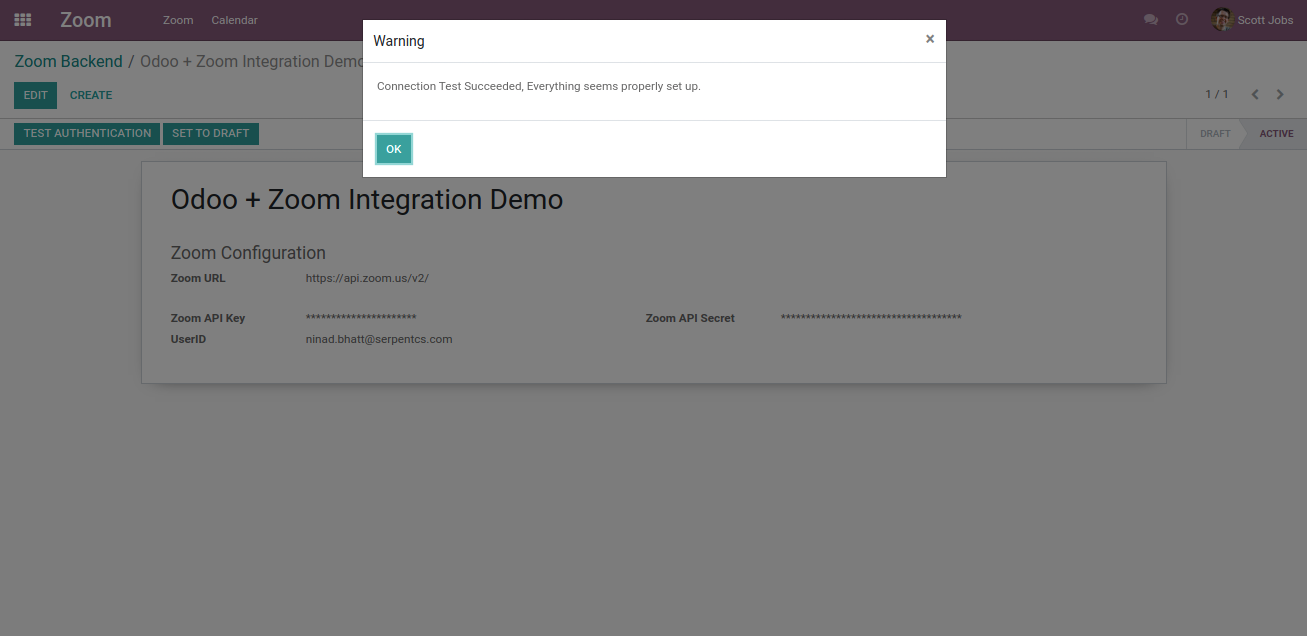
Task: Select the Draft status stage
Action: coord(1215,134)
